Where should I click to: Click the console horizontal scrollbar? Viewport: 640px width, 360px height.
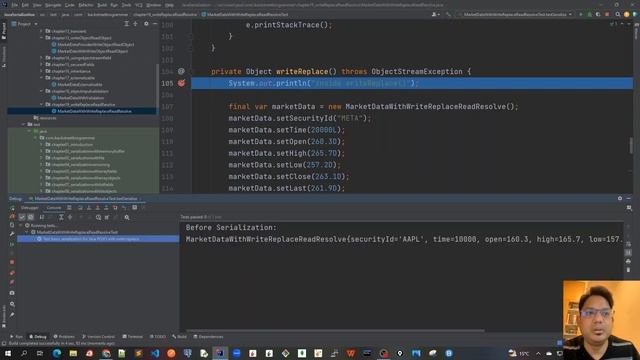336,330
